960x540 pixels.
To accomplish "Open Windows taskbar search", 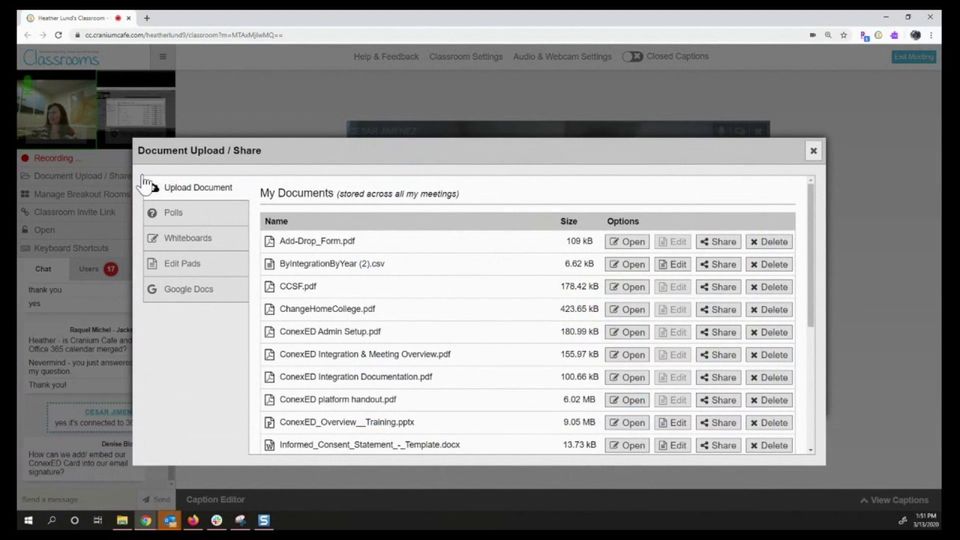I will click(x=51, y=520).
